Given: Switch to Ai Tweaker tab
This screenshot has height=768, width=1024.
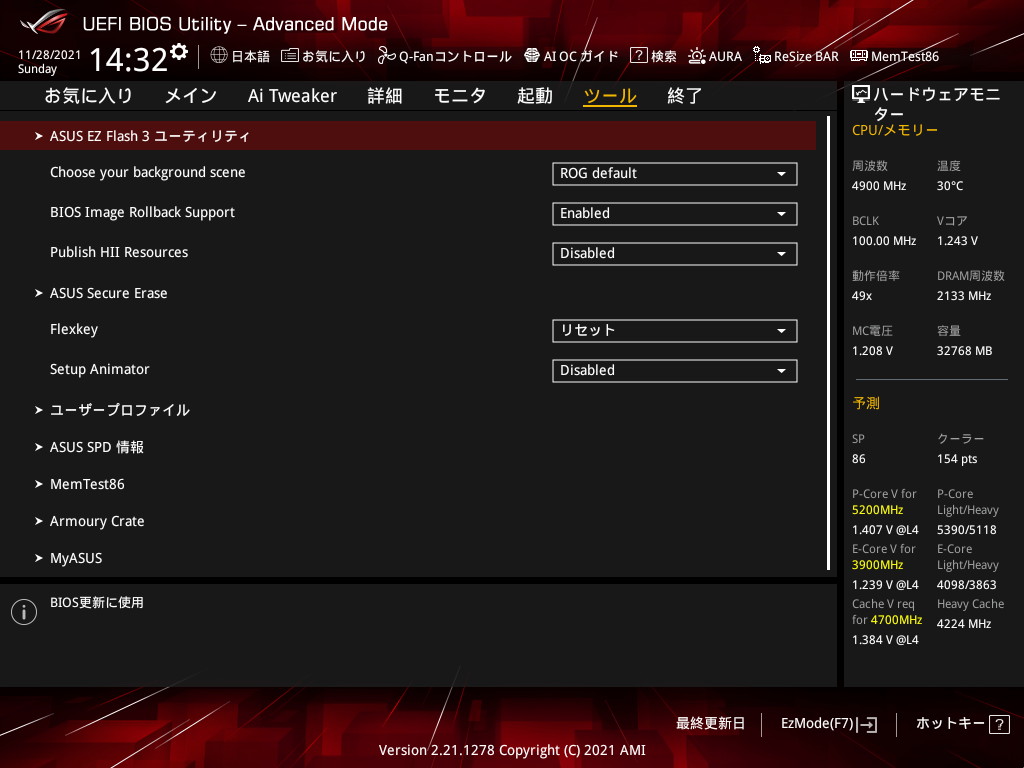Looking at the screenshot, I should point(292,96).
